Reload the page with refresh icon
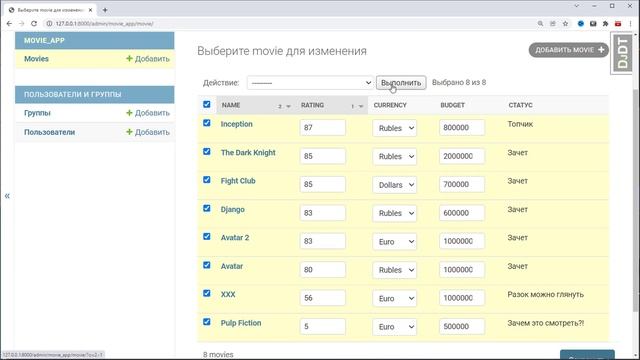This screenshot has height=360, width=640. click(34, 24)
